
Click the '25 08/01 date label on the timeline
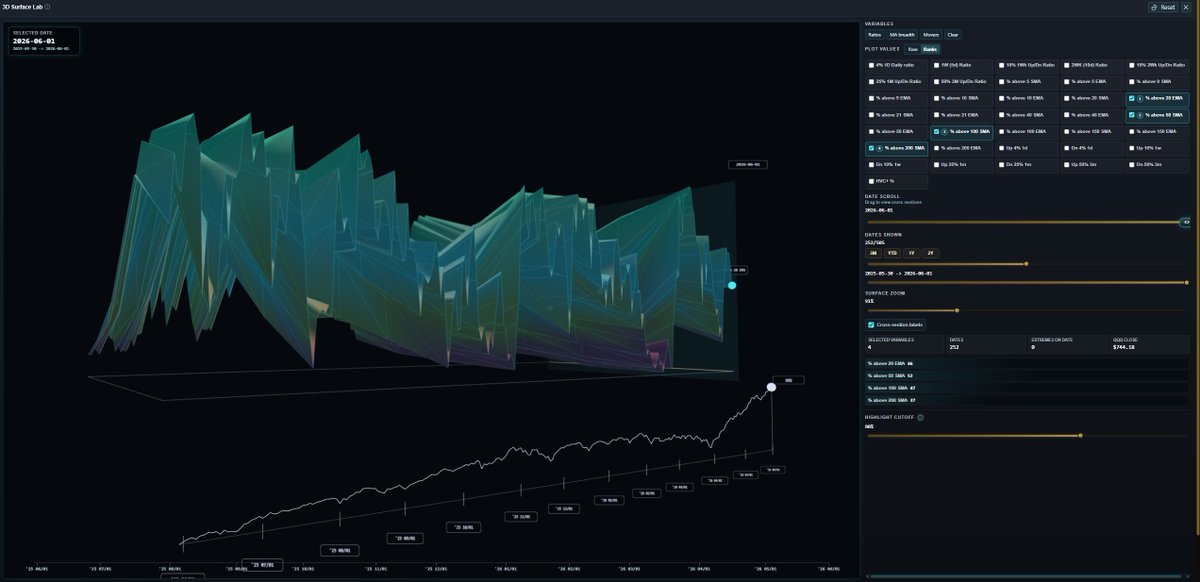(340, 550)
